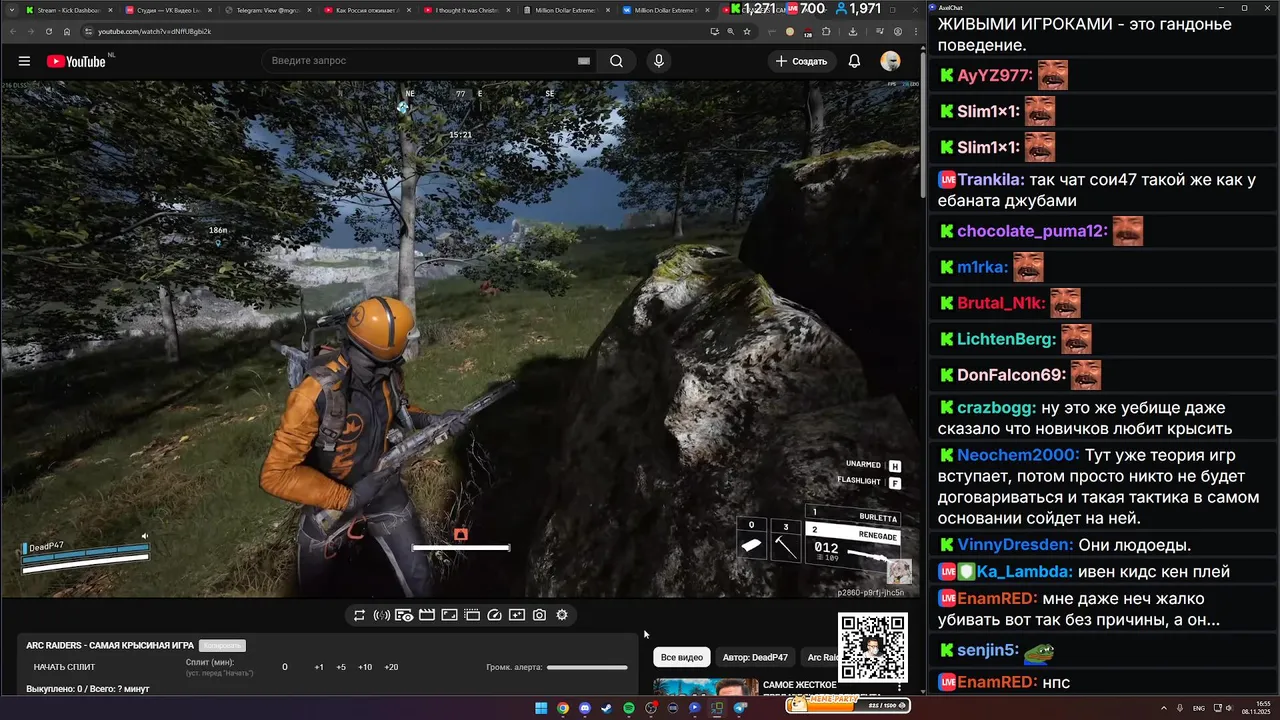This screenshot has height=720, width=1280.
Task: Click the recommended video thumbnail below filter chips
Action: [706, 687]
